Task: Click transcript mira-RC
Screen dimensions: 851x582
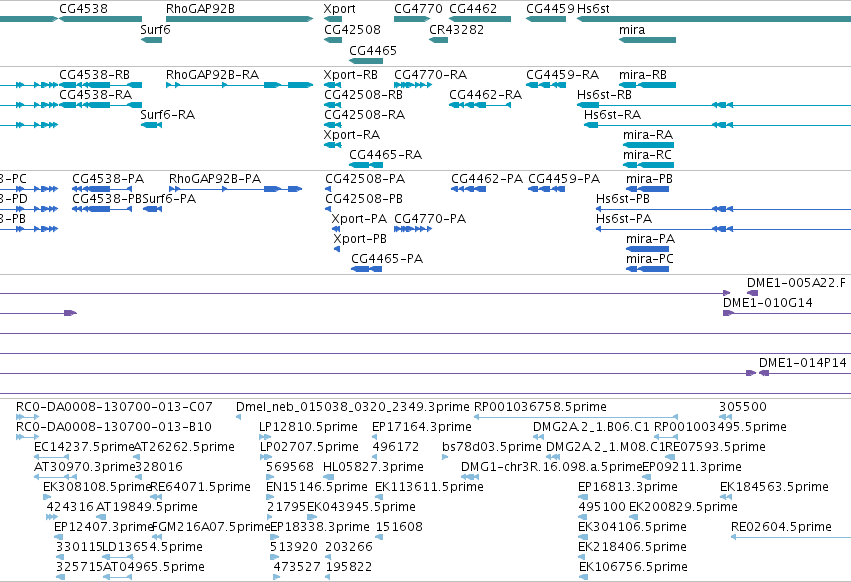Action: (647, 155)
